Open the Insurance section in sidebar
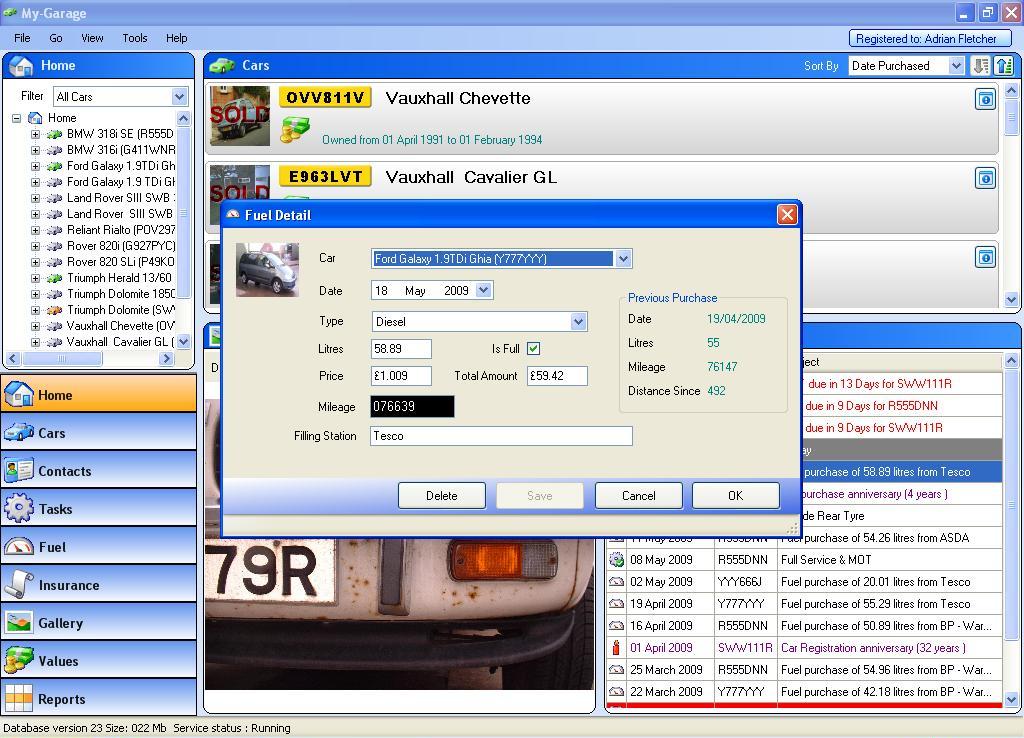This screenshot has width=1024, height=738. pos(98,585)
